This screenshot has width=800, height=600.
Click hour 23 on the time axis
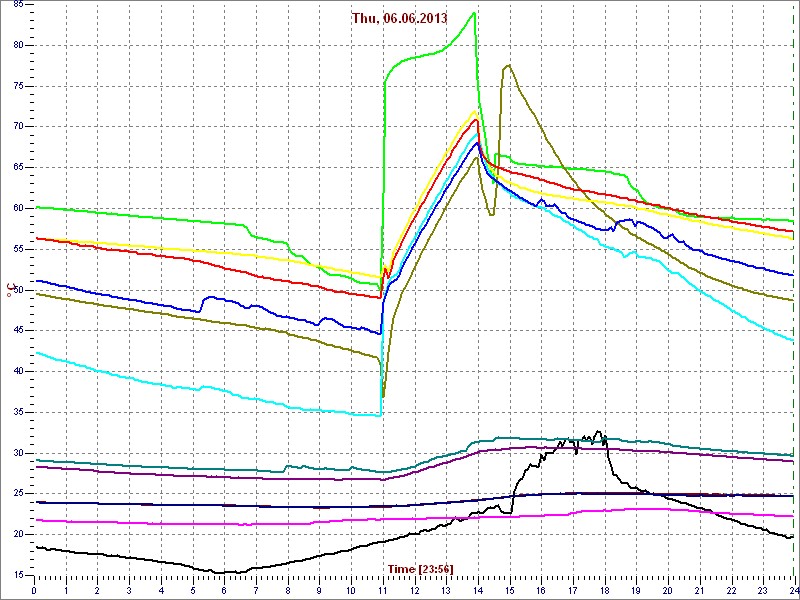click(x=763, y=589)
